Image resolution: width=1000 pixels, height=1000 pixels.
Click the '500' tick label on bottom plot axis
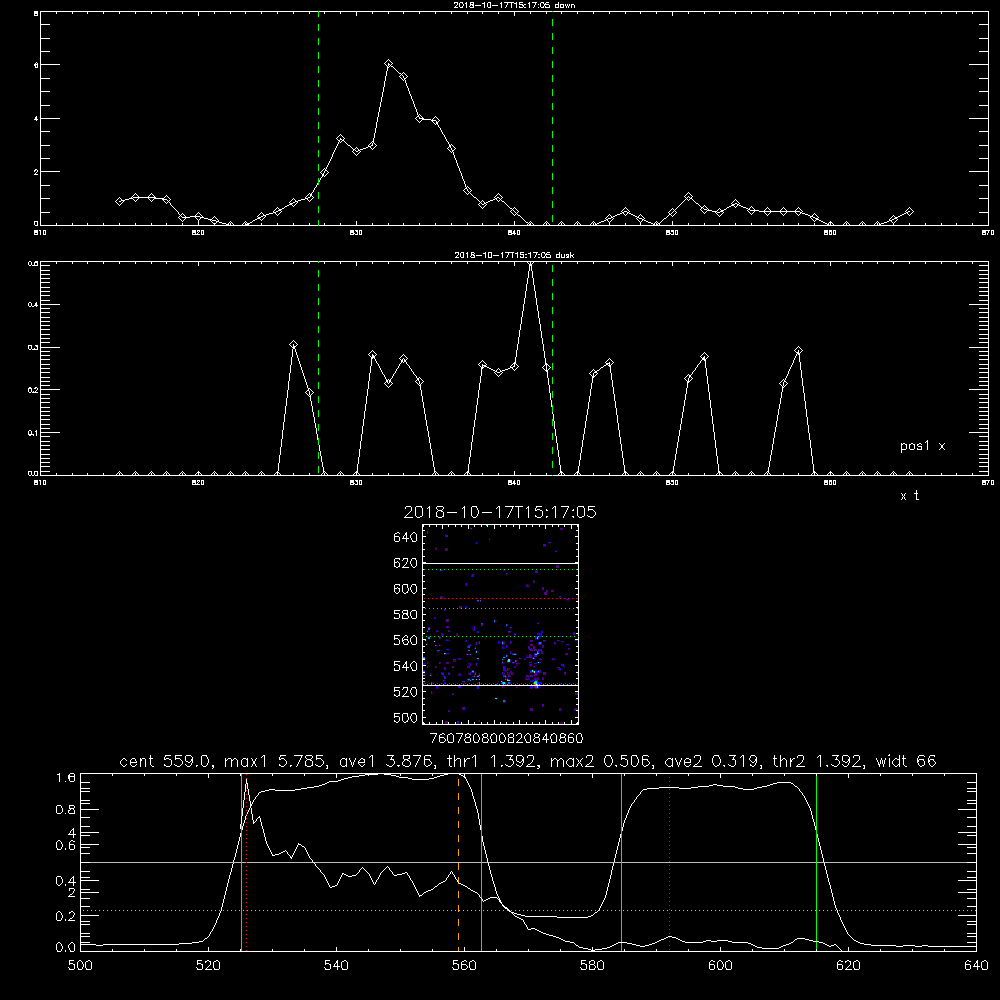(x=80, y=966)
